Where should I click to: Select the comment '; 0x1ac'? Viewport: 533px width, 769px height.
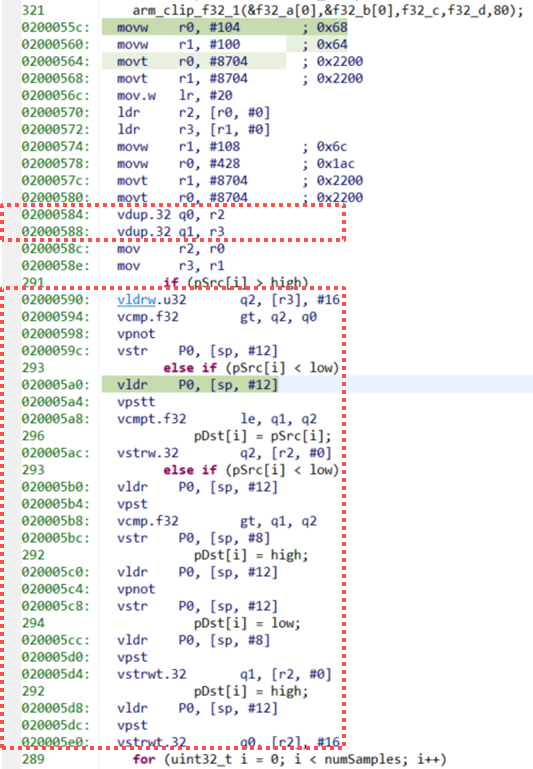coord(329,164)
